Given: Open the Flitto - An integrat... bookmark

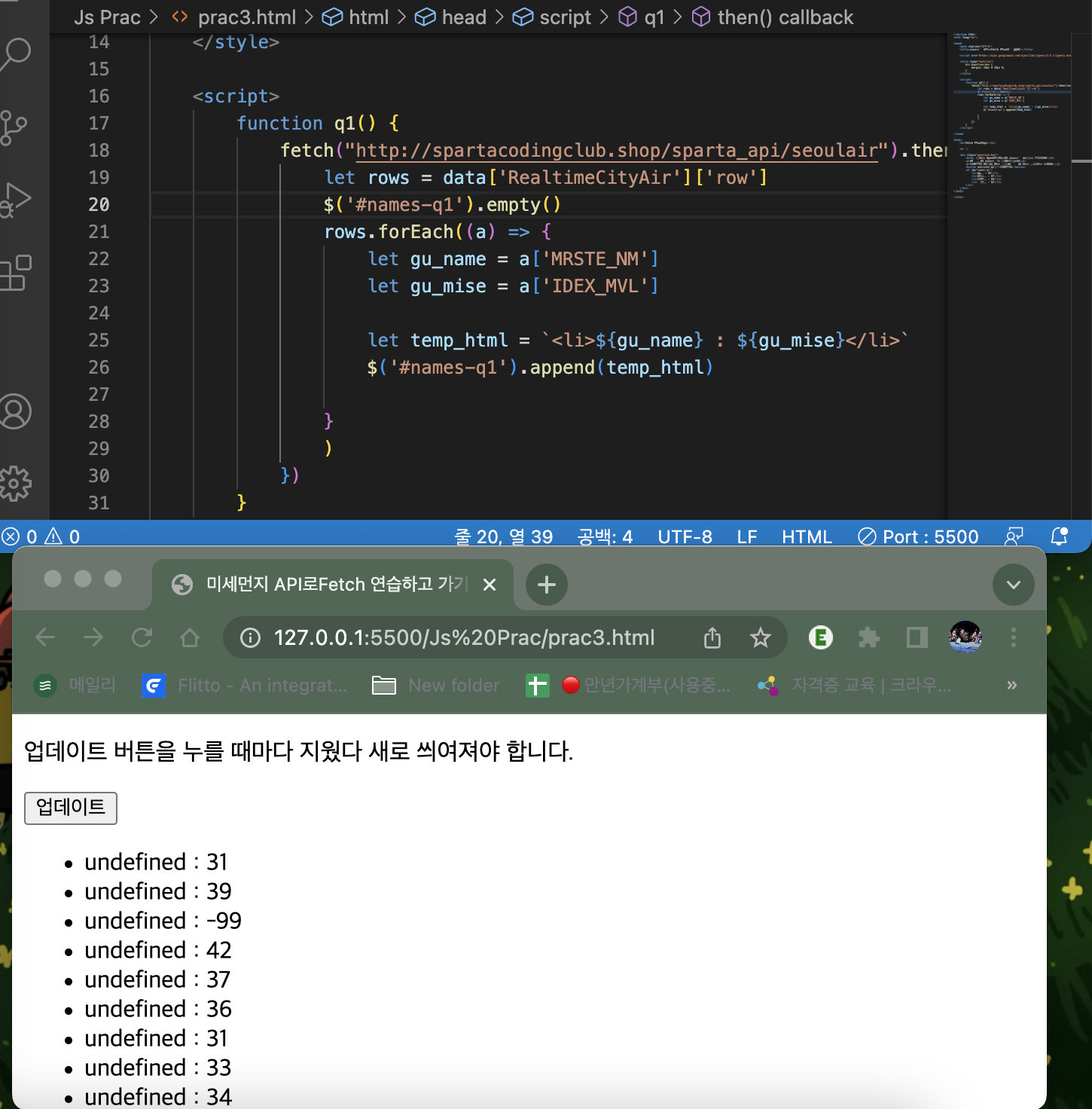Looking at the screenshot, I should pos(245,686).
